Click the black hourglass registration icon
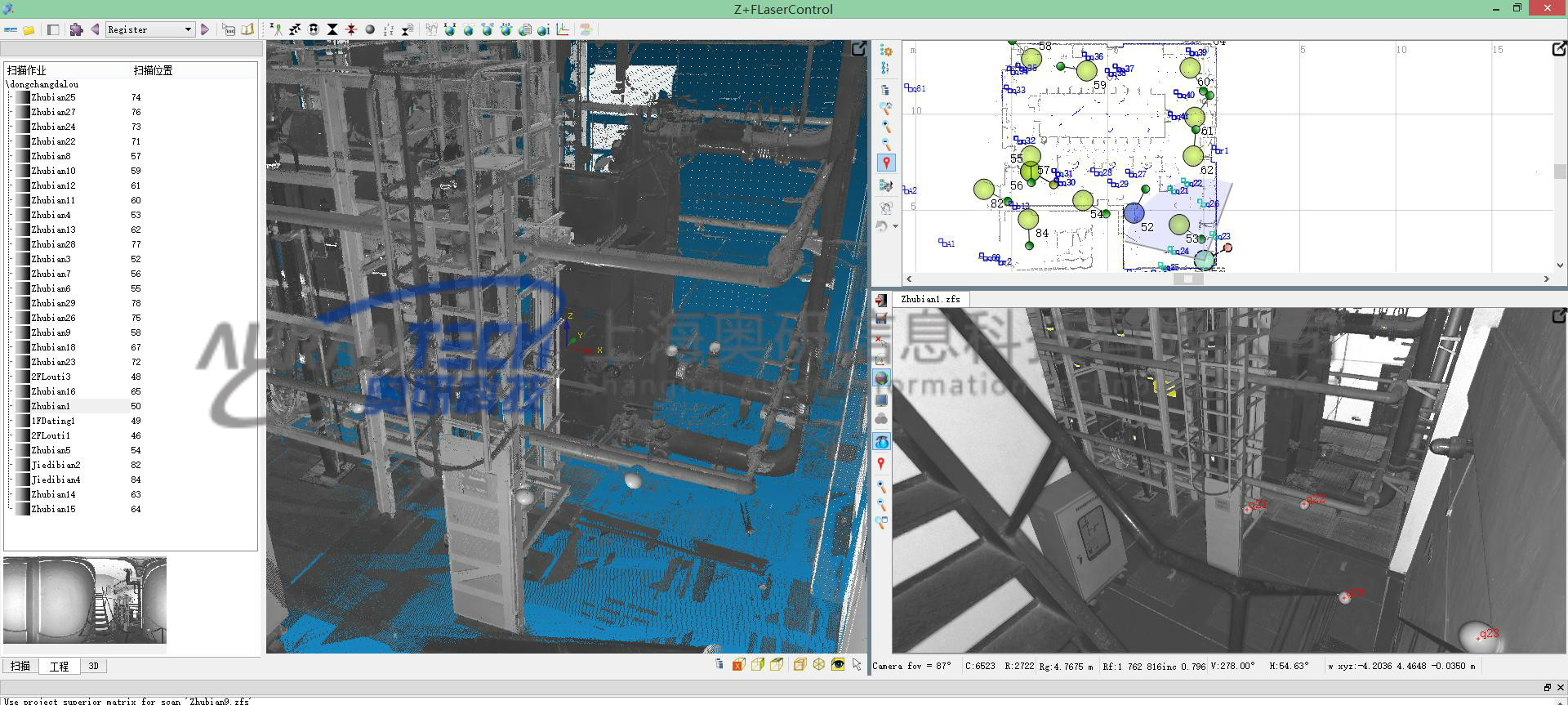This screenshot has height=705, width=1568. [x=332, y=29]
